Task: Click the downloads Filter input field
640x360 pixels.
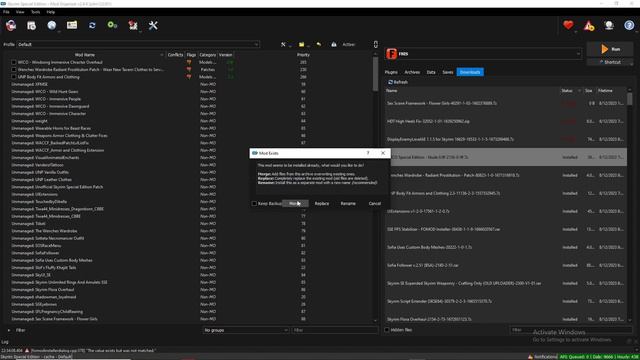Action: pyautogui.click(x=571, y=330)
